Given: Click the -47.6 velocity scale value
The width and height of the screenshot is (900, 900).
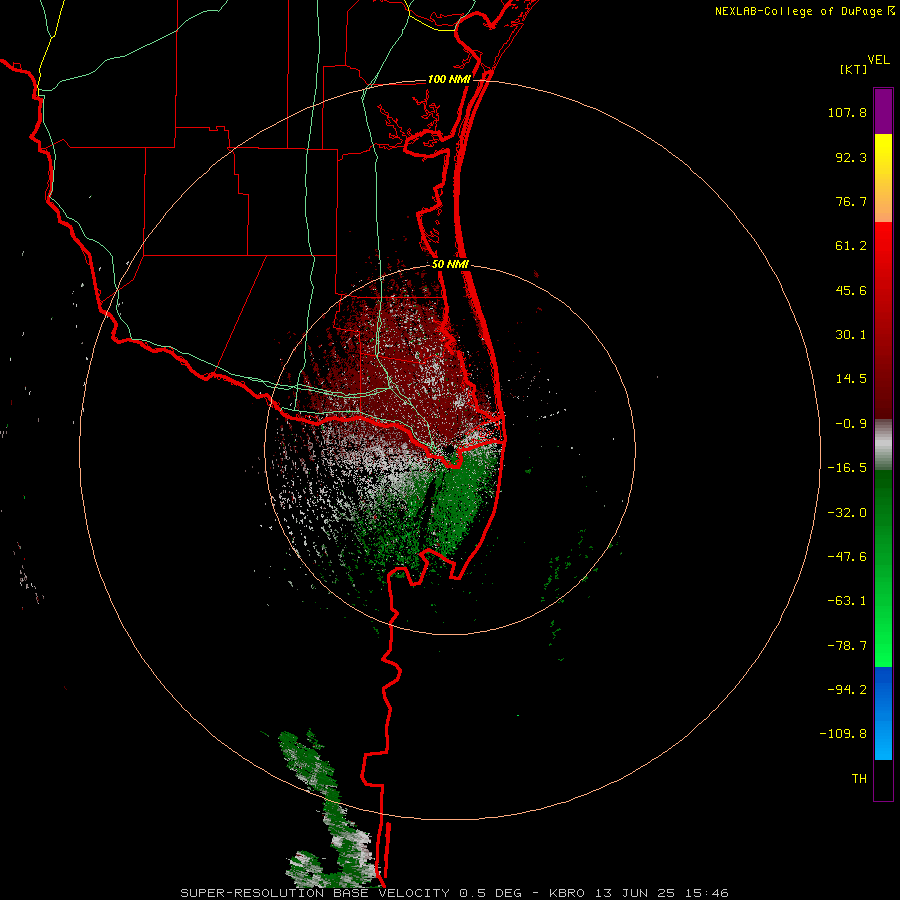Looking at the screenshot, I should point(847,557).
